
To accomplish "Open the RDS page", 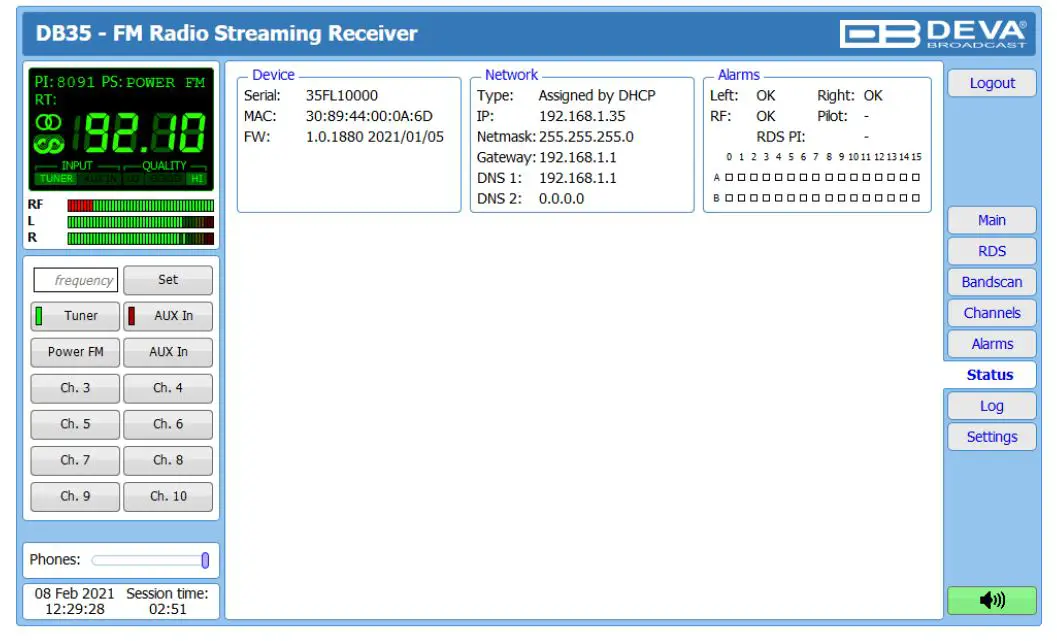I will point(991,251).
